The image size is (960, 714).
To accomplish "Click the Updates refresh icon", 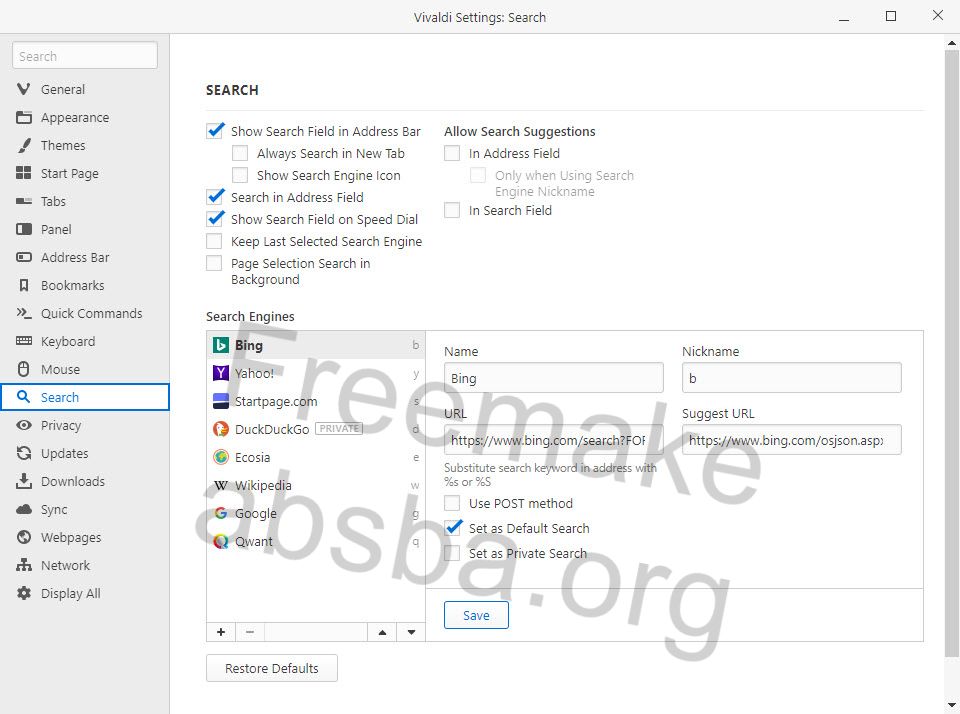I will click(23, 453).
